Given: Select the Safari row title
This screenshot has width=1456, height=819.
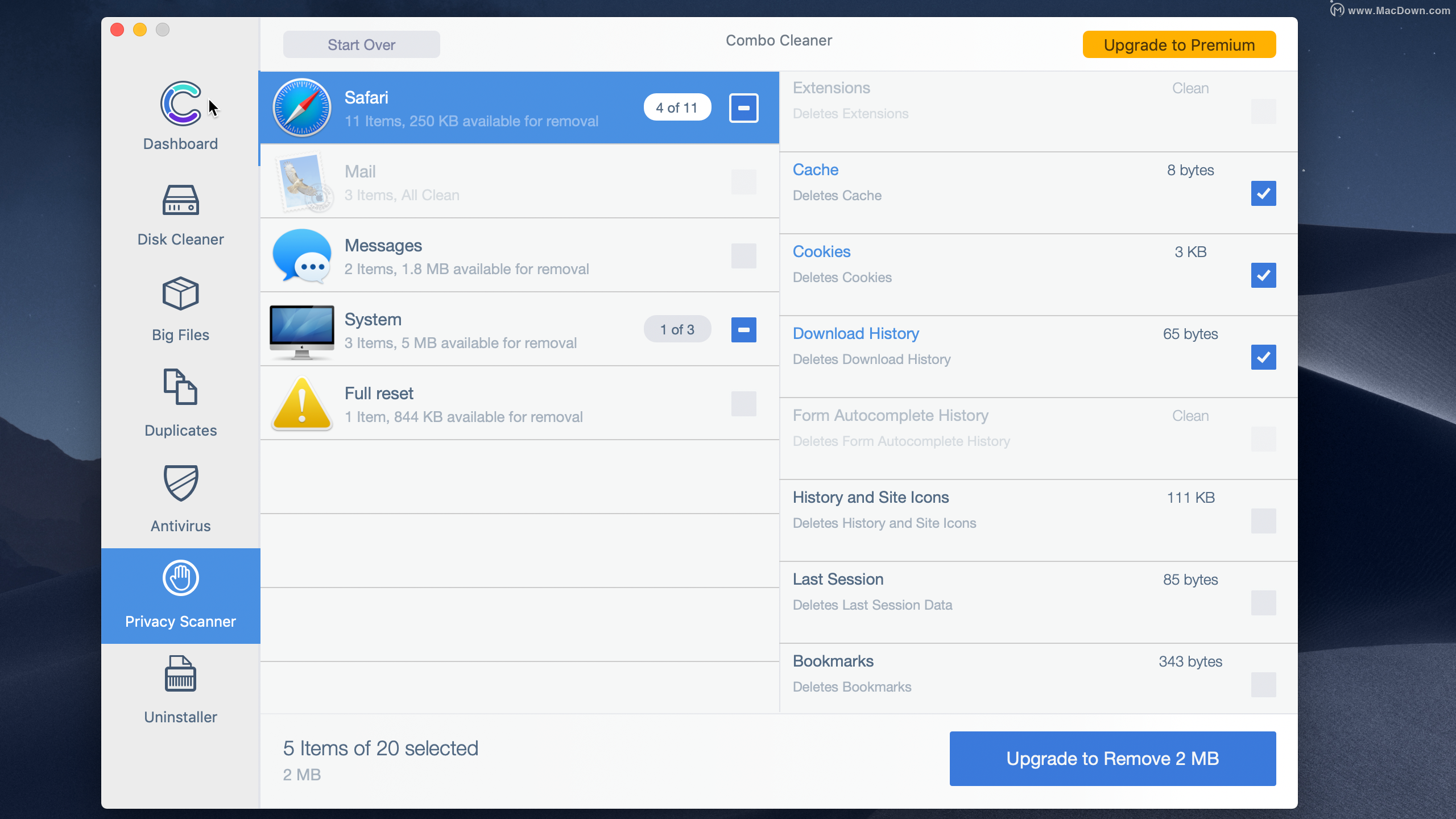Looking at the screenshot, I should (x=367, y=98).
